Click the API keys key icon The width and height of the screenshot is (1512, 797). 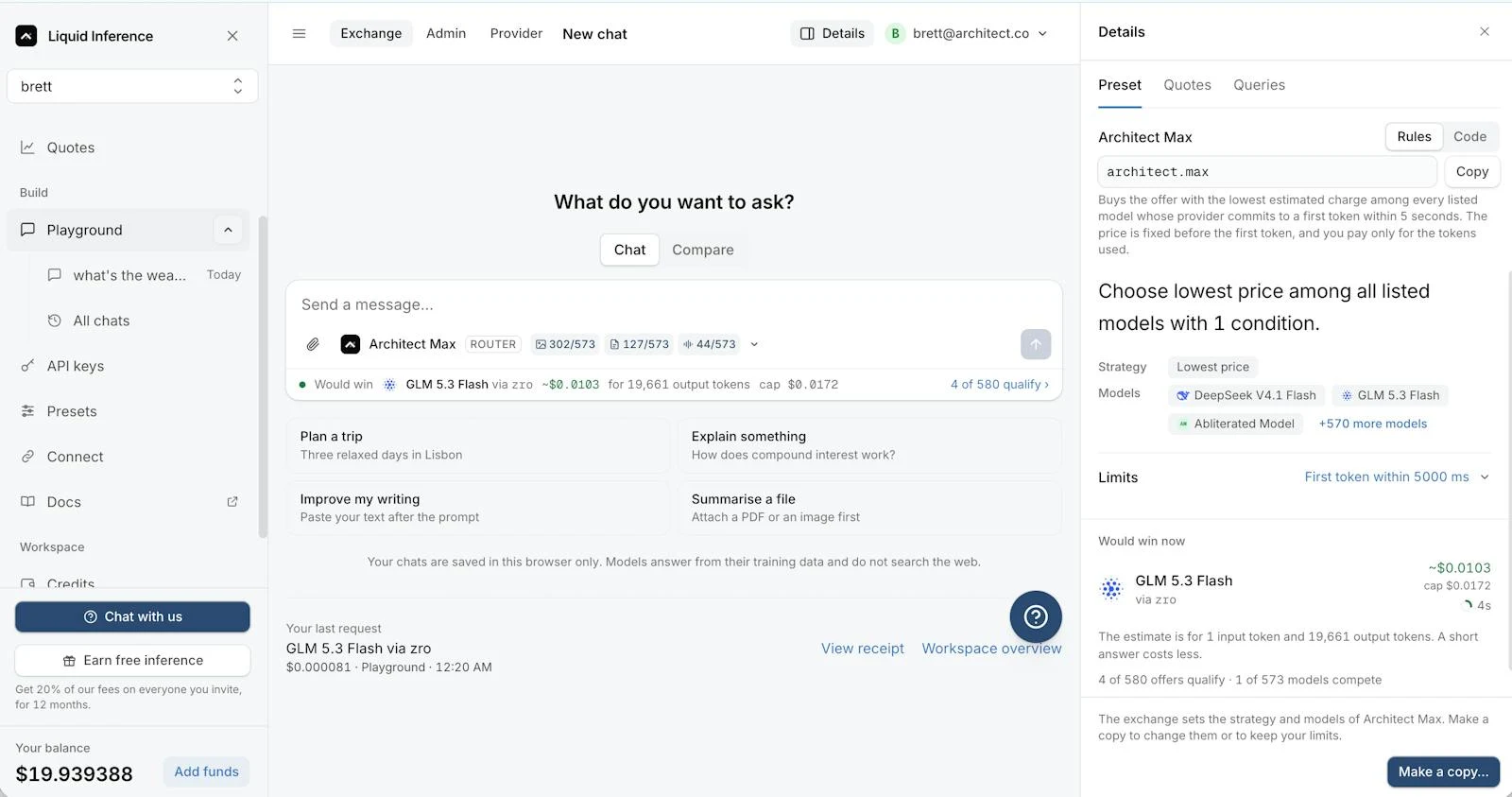click(x=28, y=366)
